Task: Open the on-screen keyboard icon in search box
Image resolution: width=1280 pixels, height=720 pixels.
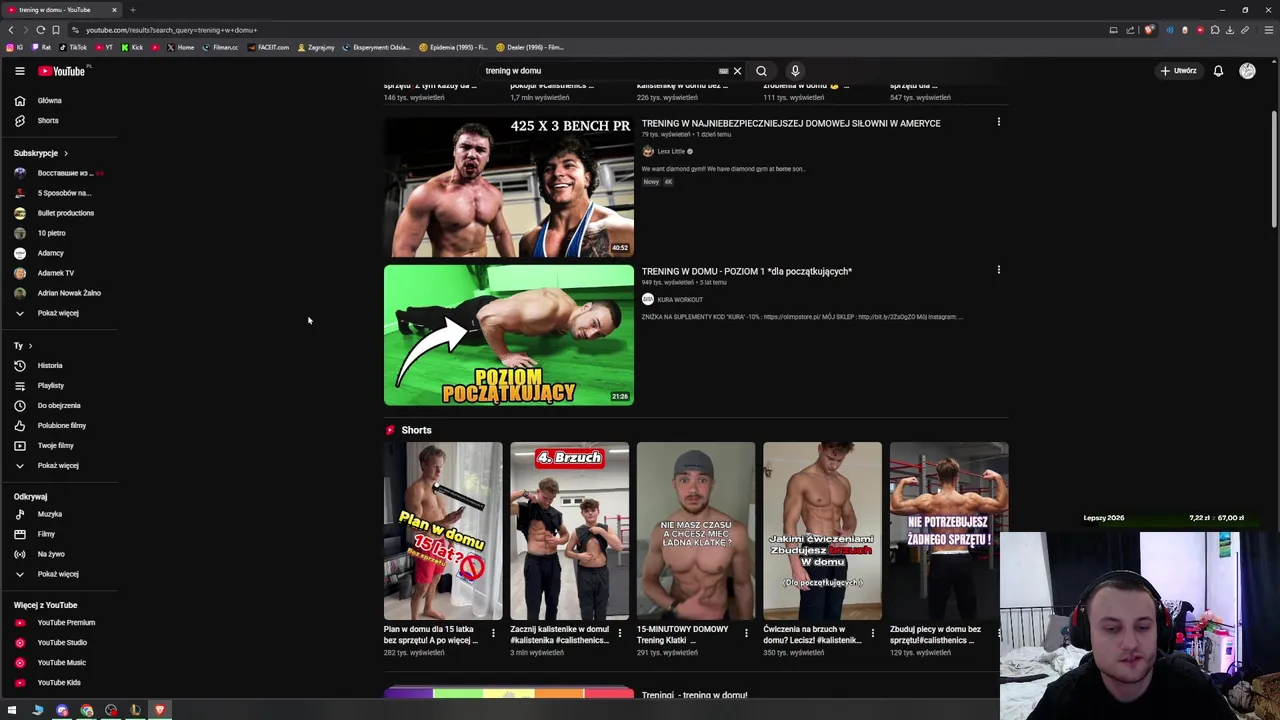Action: [723, 71]
